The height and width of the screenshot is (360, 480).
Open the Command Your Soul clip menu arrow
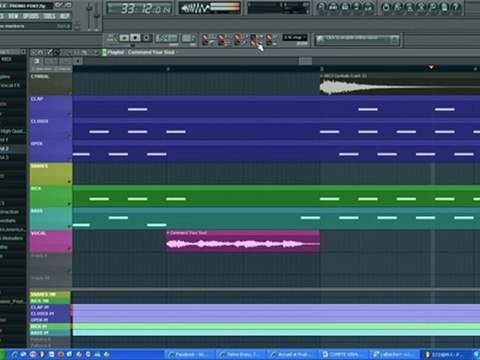168,233
